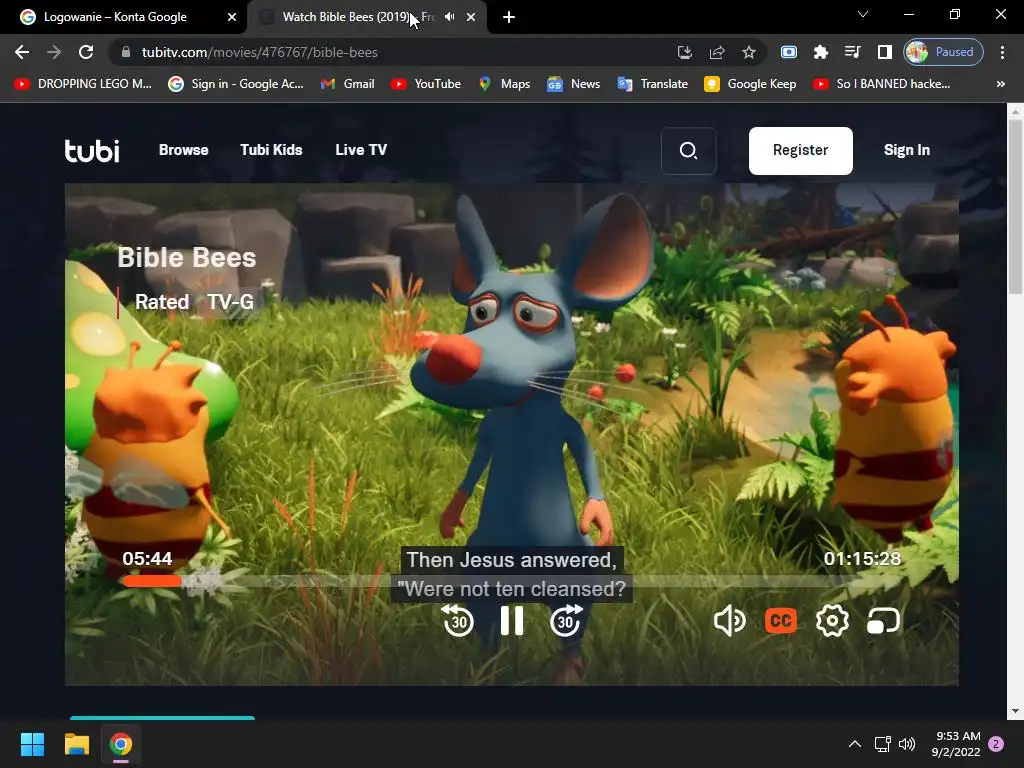
Task: Click the 05:44 elapsed time
Action: pyautogui.click(x=148, y=558)
